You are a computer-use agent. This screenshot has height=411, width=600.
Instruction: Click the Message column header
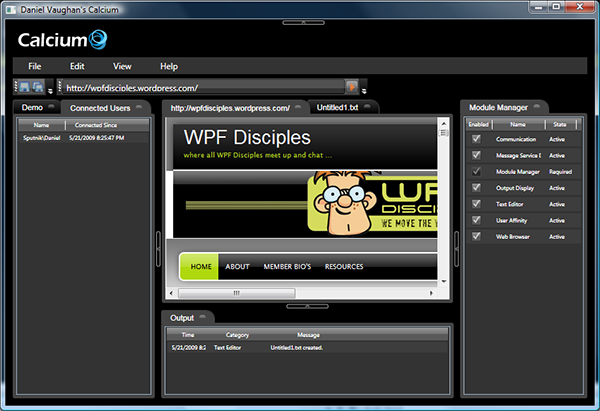(308, 335)
